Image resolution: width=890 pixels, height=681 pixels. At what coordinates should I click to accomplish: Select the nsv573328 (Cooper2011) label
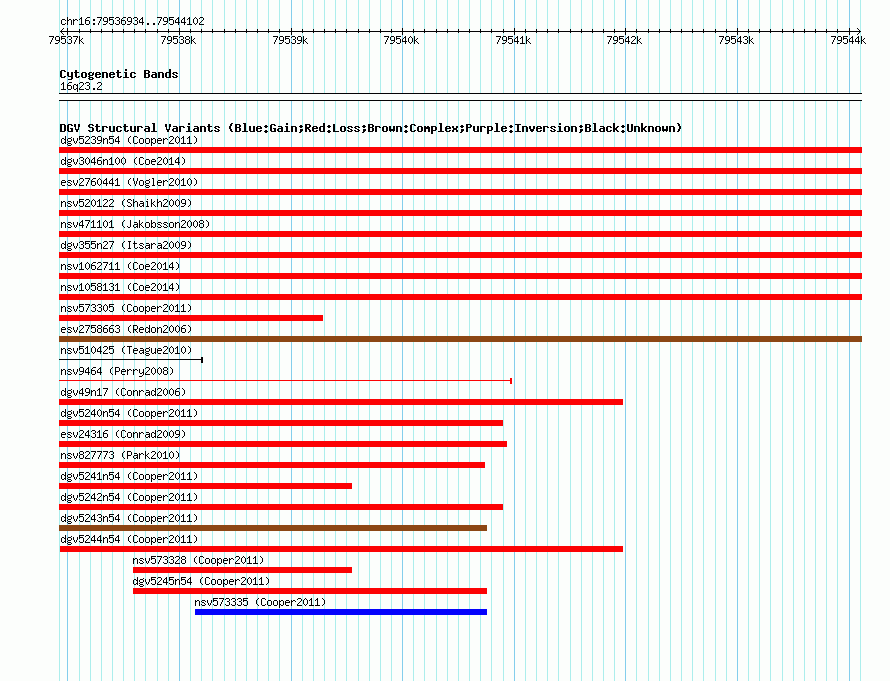pyautogui.click(x=198, y=560)
